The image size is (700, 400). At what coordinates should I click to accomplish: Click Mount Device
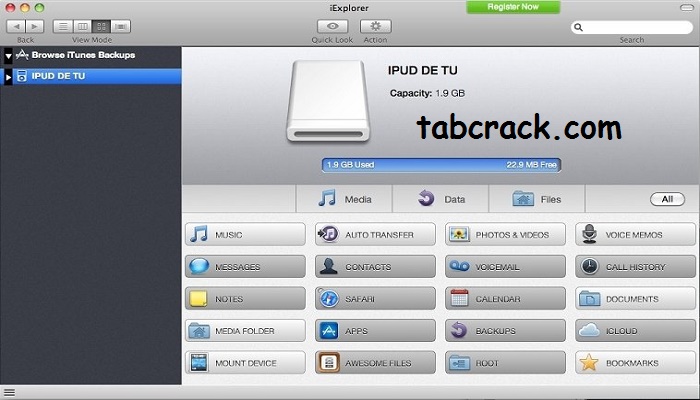pos(245,362)
